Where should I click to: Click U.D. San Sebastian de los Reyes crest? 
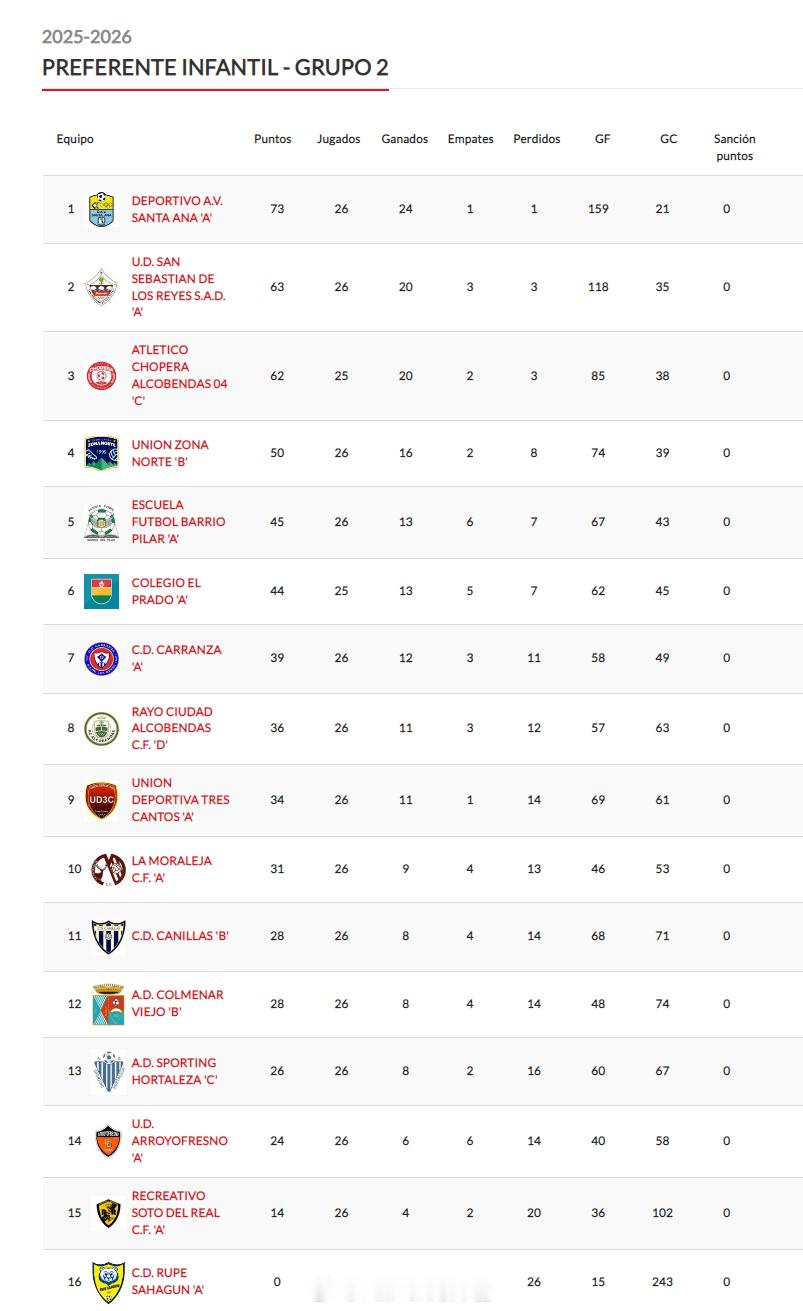pos(101,287)
